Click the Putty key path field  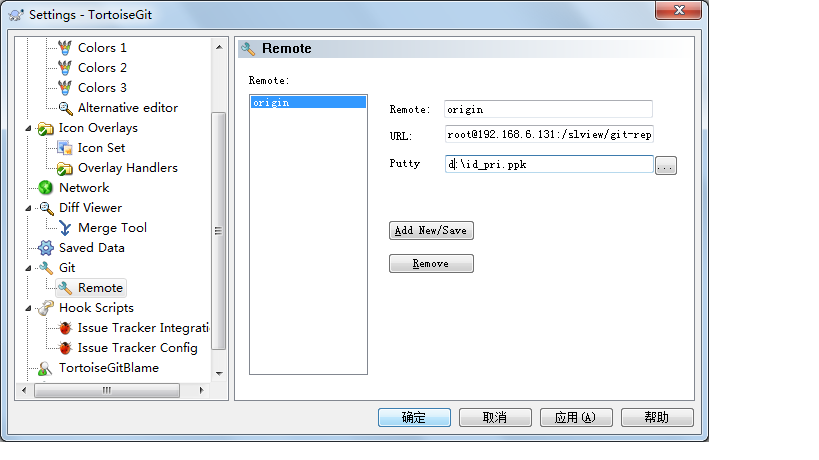[549, 164]
